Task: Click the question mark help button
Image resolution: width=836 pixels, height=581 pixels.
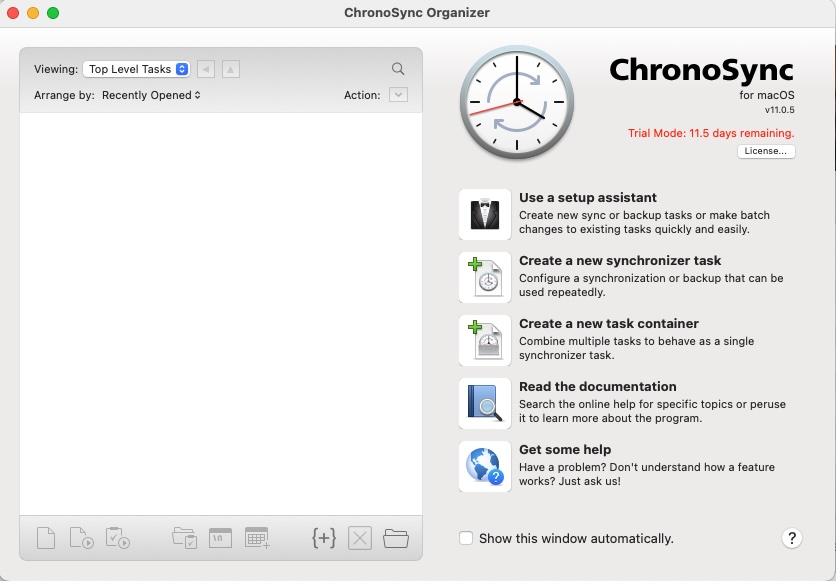Action: coord(792,538)
